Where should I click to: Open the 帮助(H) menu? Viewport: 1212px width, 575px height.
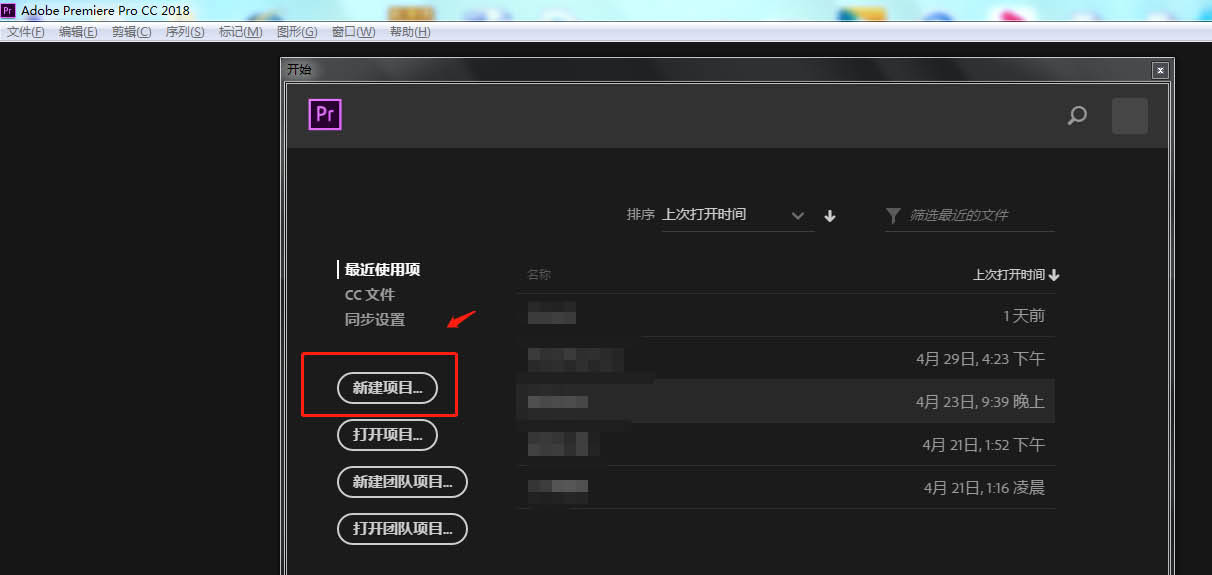410,32
